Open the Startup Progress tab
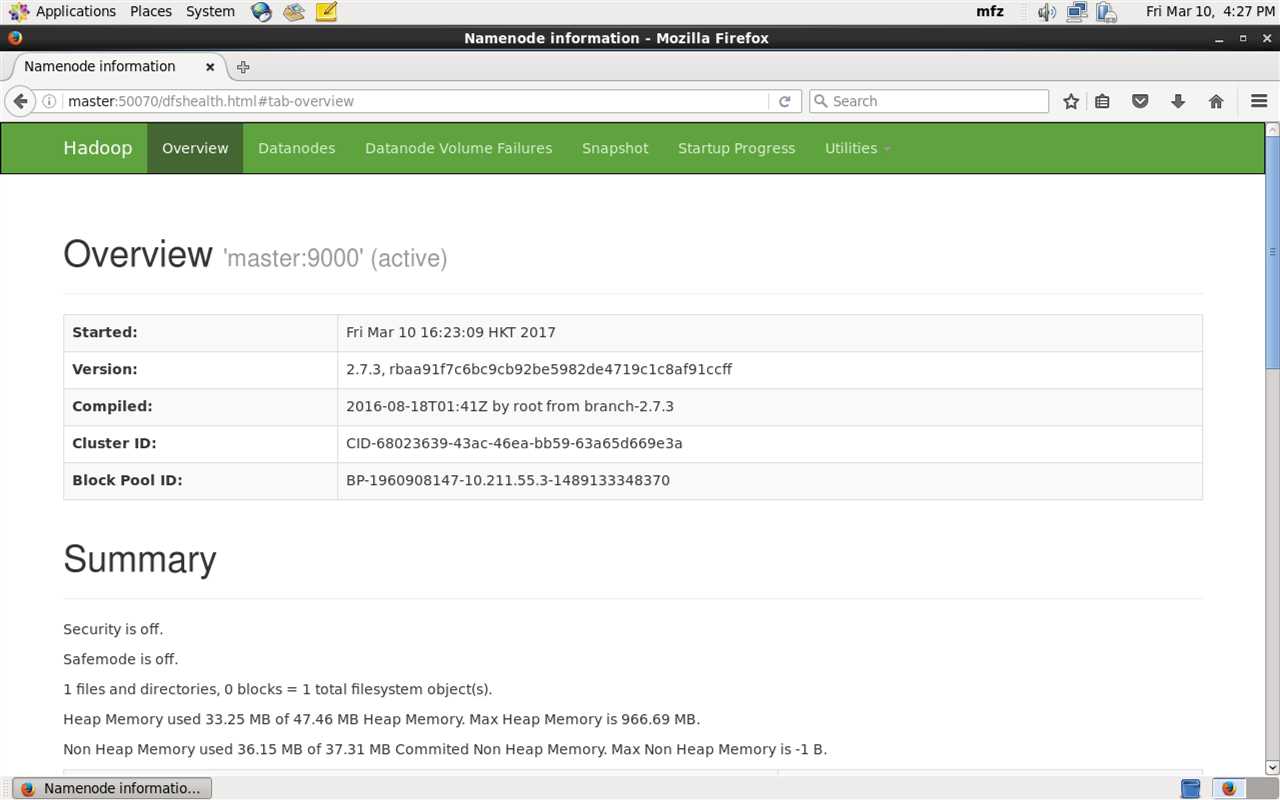The width and height of the screenshot is (1280, 800). (737, 148)
